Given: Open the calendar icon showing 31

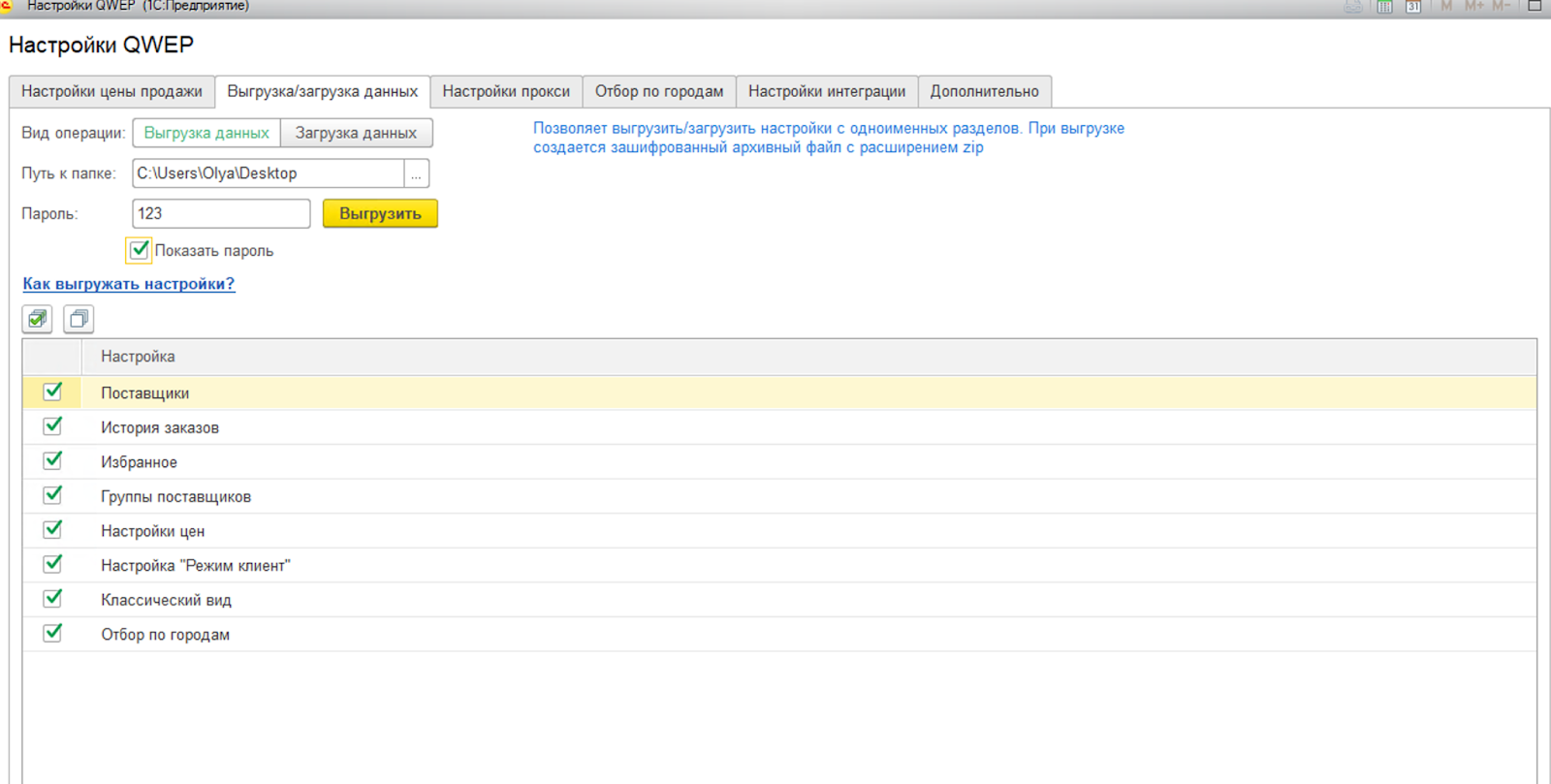Looking at the screenshot, I should [x=1413, y=7].
